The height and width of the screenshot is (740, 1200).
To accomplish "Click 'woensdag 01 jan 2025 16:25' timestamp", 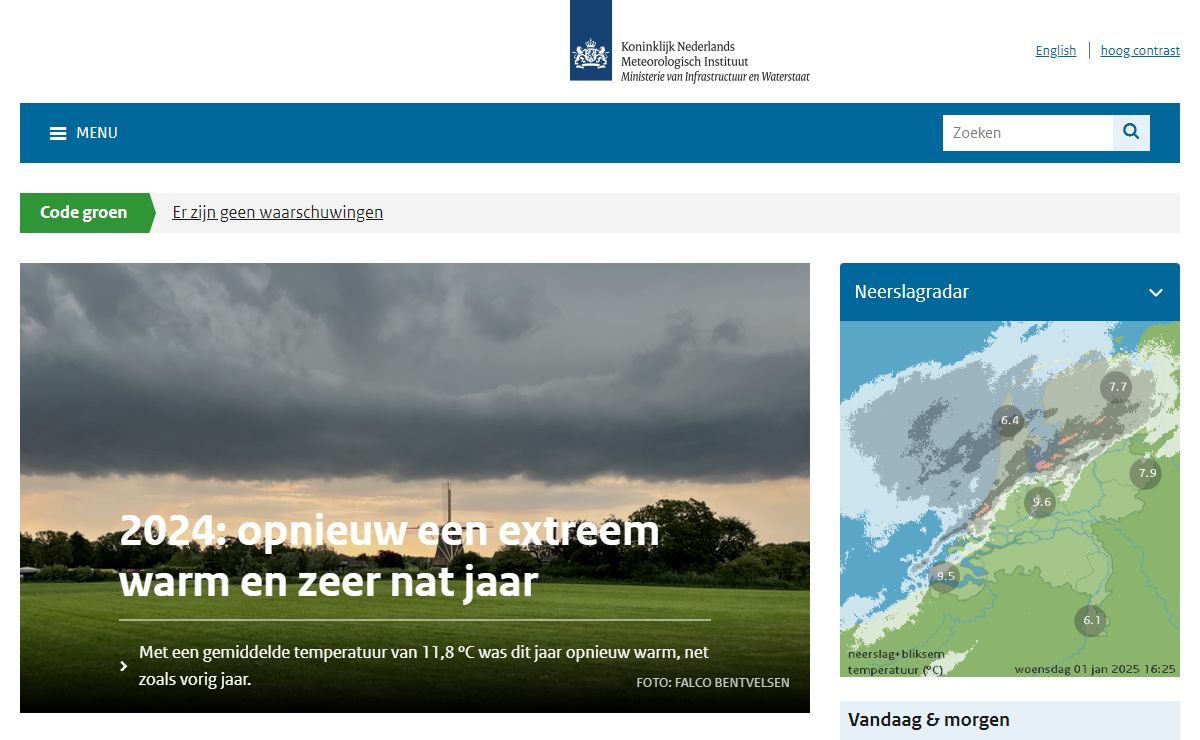I will tap(1095, 669).
